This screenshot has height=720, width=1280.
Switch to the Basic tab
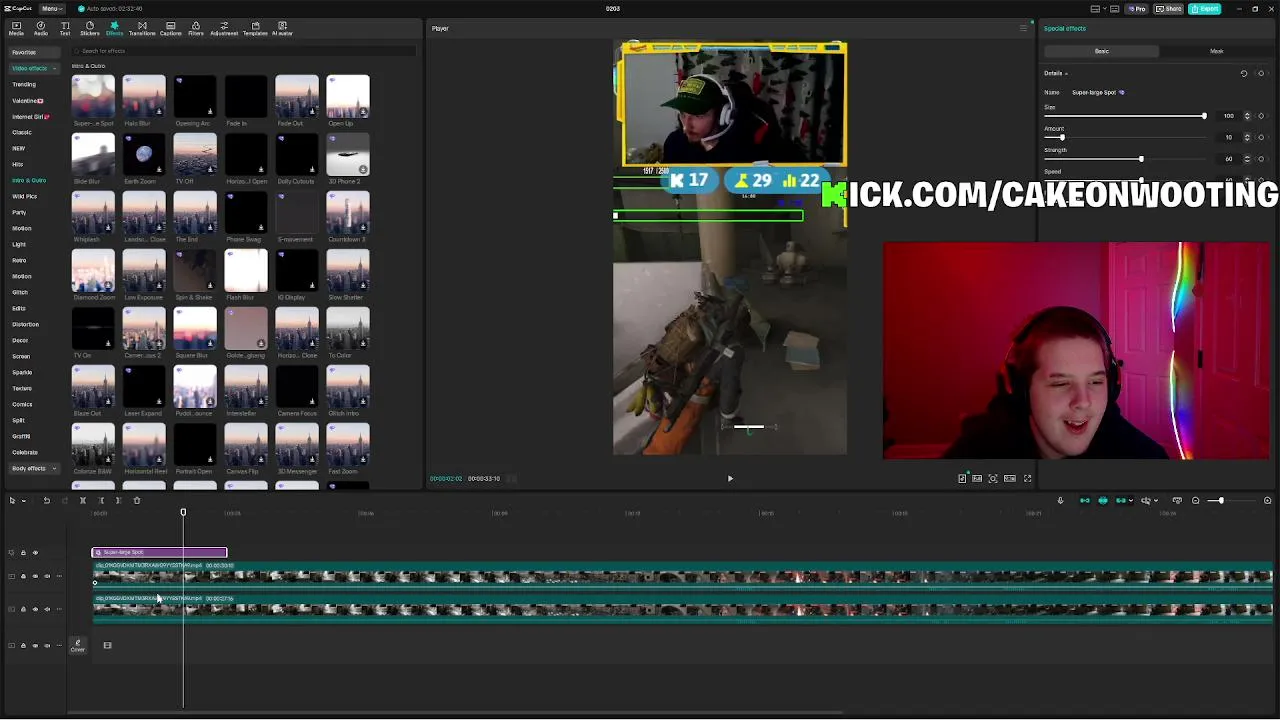pos(1101,51)
